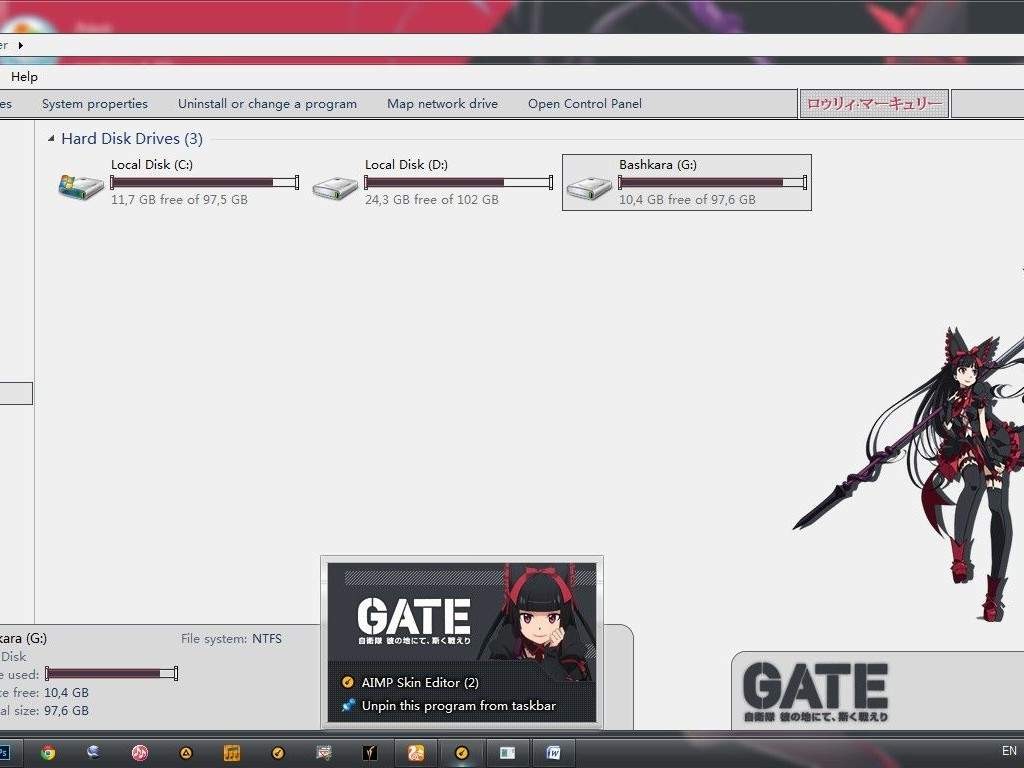Launch UC Browser from the taskbar
This screenshot has height=768, width=1024.
[415, 752]
